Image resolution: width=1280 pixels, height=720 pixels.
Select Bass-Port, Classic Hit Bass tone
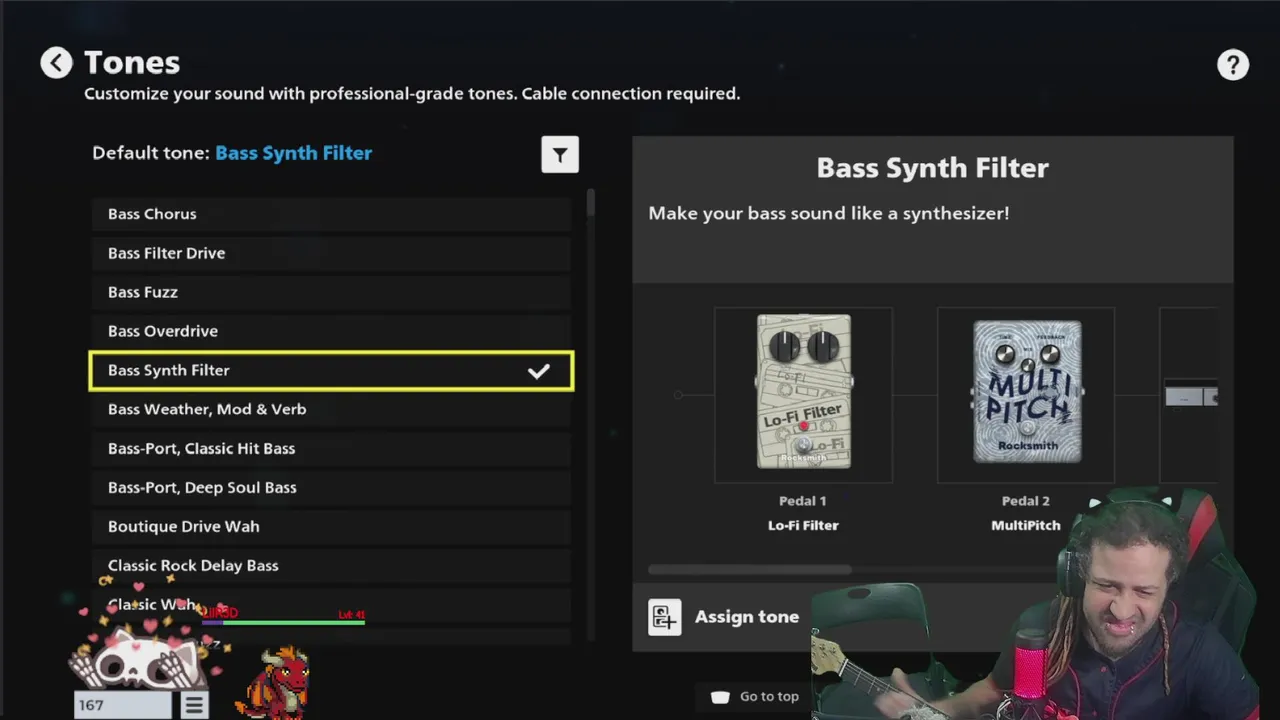point(331,448)
